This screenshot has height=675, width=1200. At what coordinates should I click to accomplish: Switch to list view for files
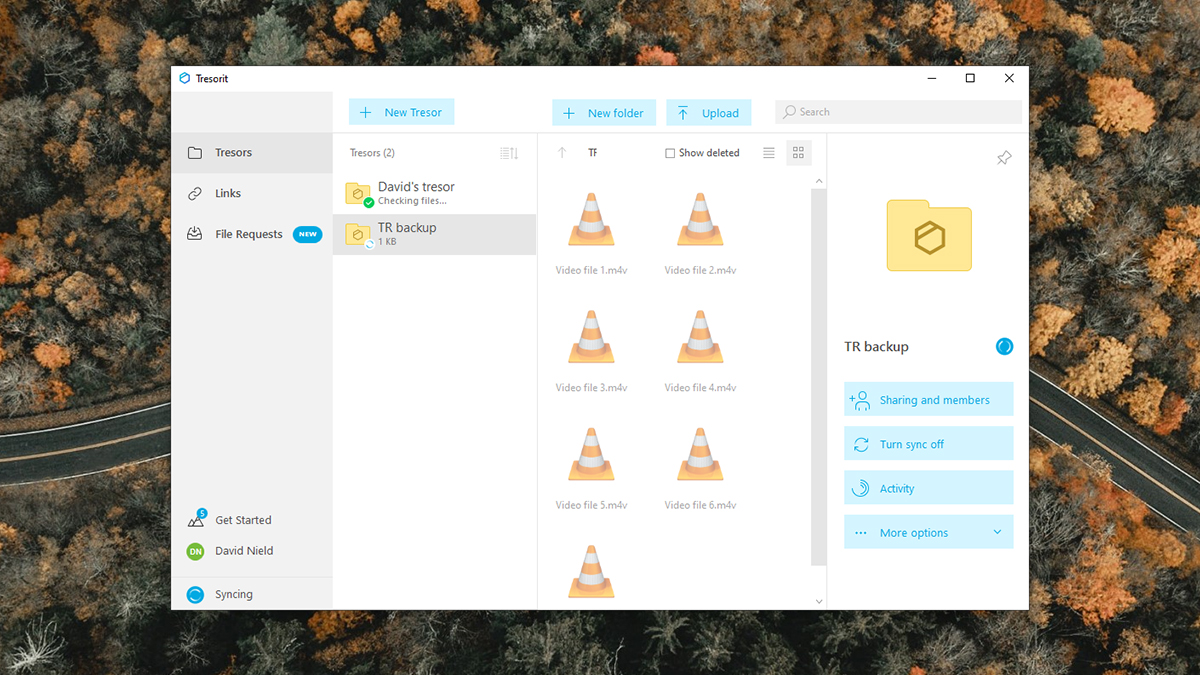click(768, 152)
